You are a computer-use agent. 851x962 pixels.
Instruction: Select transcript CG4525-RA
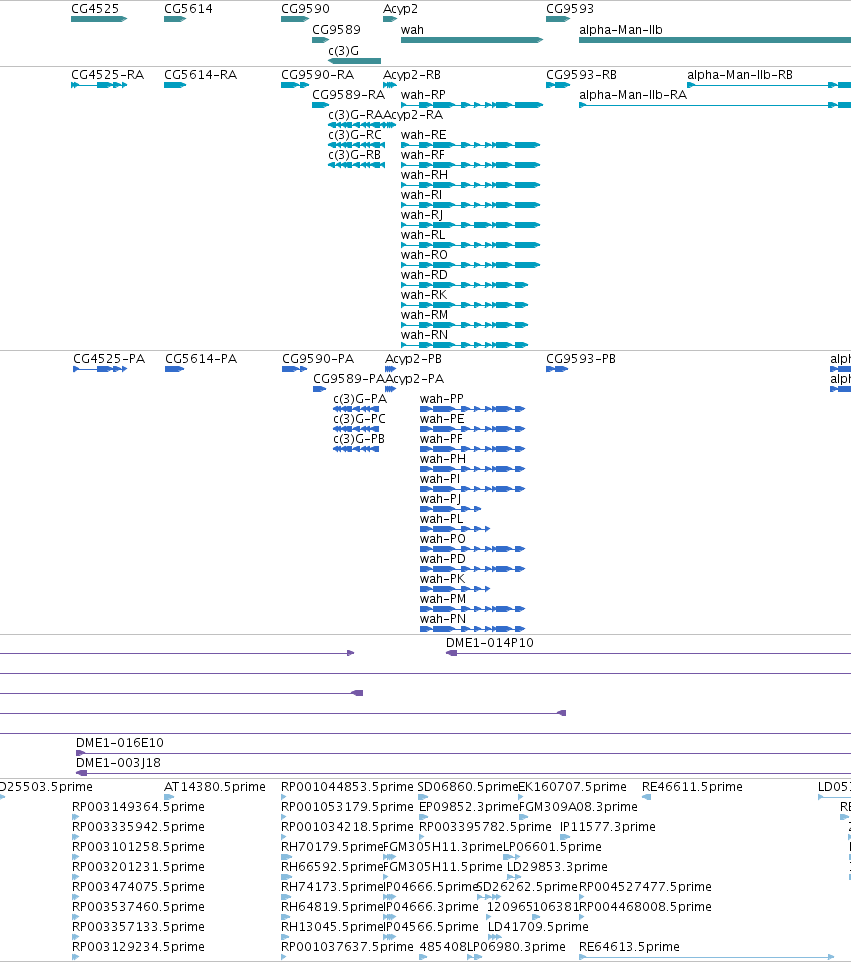[x=107, y=75]
